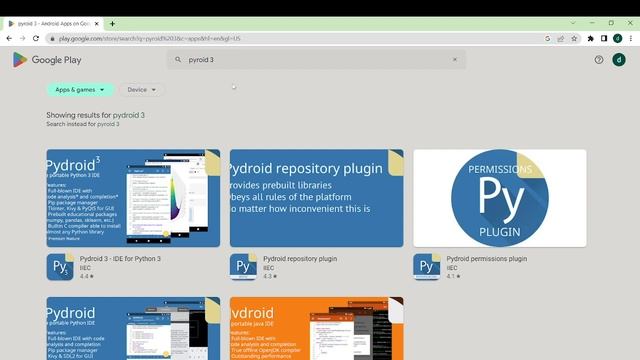Open the Device filter dropdown
Image resolution: width=640 pixels, height=360 pixels.
[142, 89]
